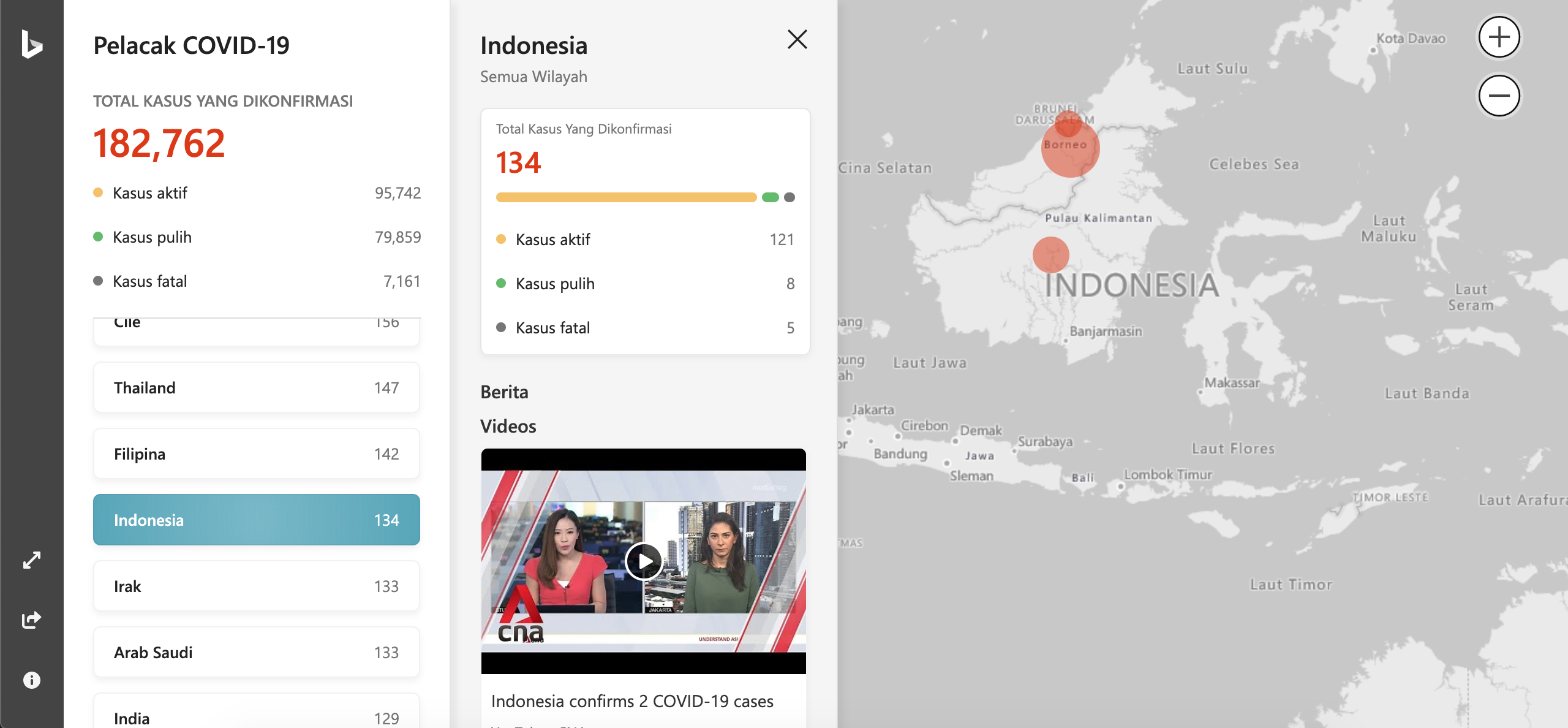Open 'Indonesia confirms 2 COVID-19 cases' headline

631,701
